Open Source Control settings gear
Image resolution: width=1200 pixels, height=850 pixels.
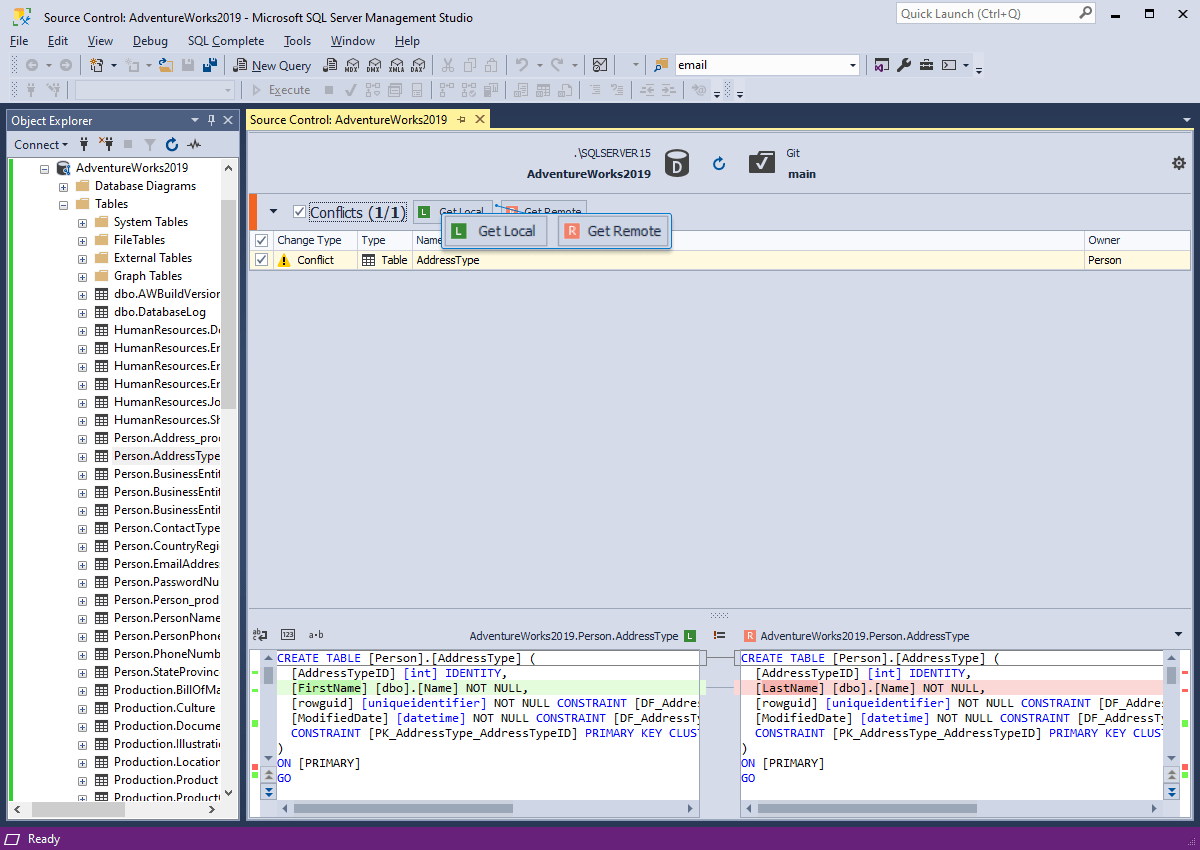point(1179,163)
